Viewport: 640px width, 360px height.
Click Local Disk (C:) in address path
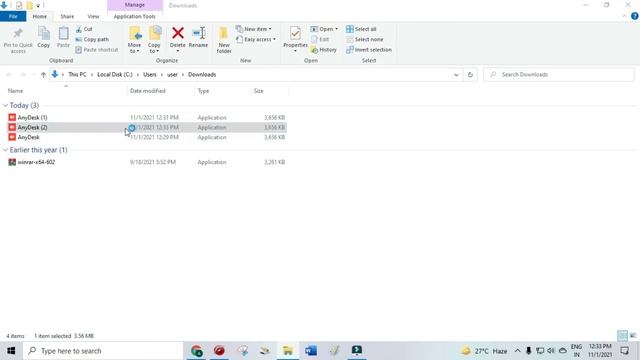[115, 75]
